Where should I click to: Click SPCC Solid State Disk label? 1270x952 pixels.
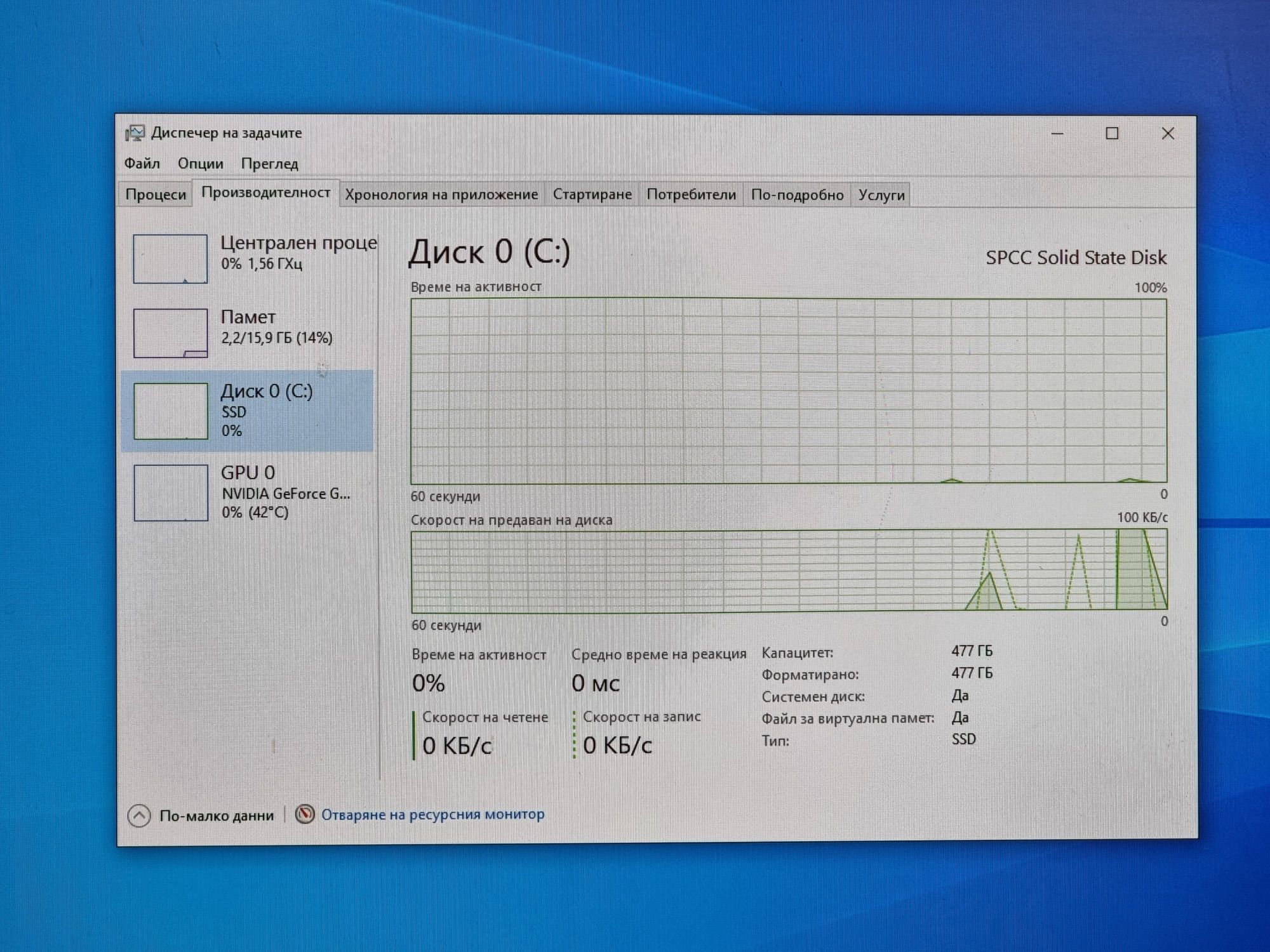point(1076,258)
